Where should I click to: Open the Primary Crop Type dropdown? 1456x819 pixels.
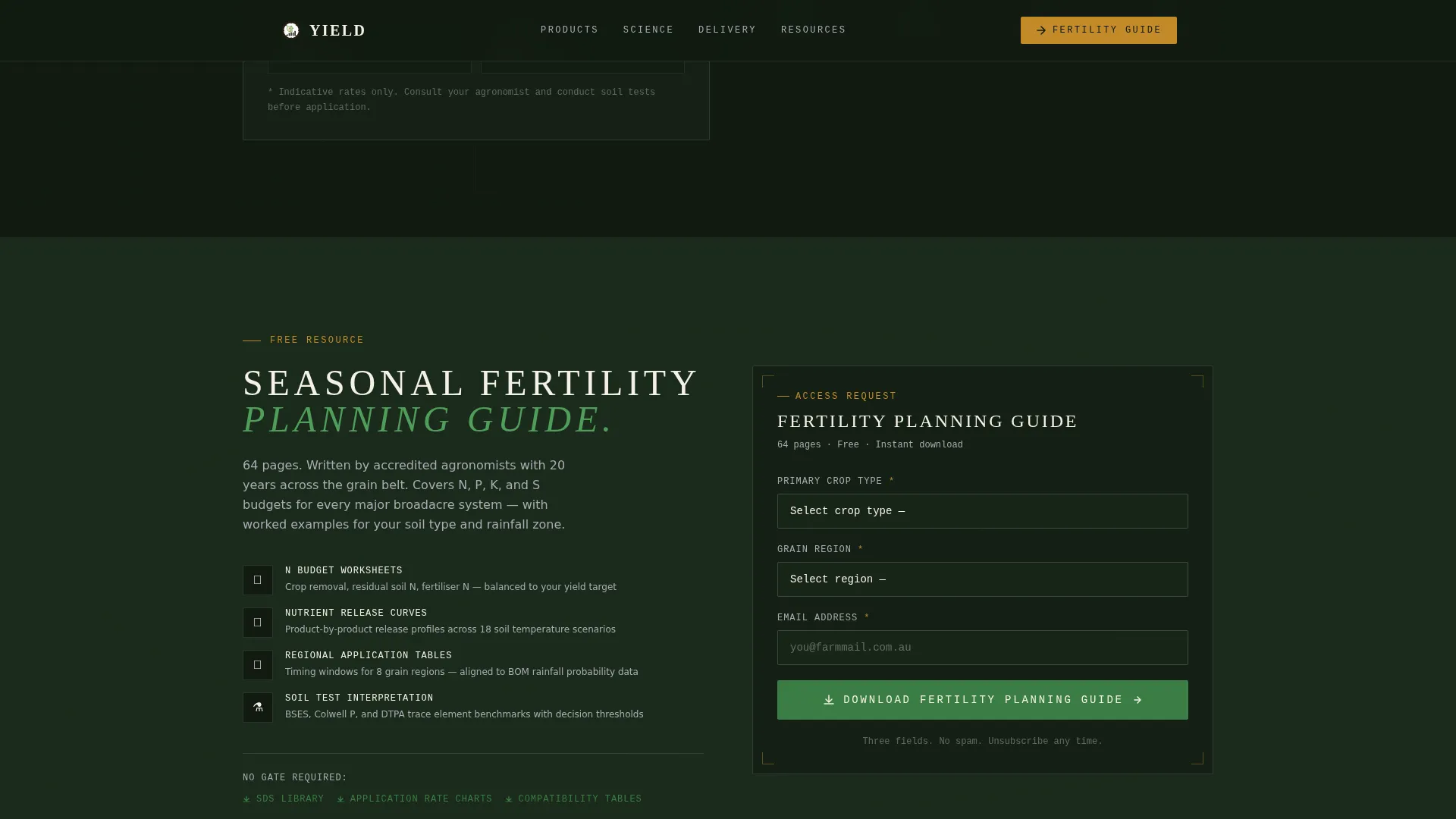983,511
